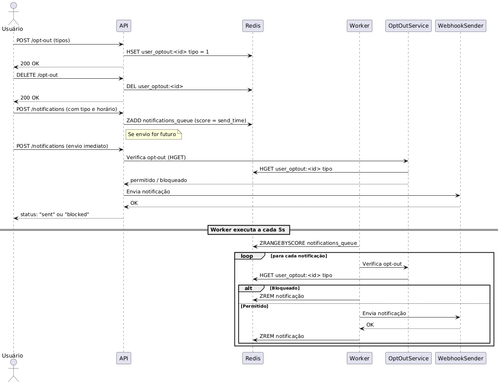Select the top WebhookSender participant box

[460, 26]
